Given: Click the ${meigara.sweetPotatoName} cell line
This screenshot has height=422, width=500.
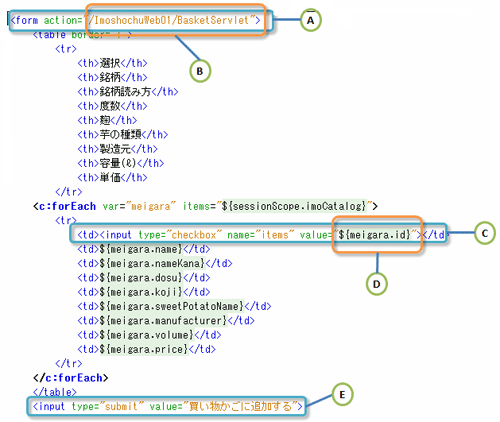Looking at the screenshot, I should pyautogui.click(x=174, y=306).
